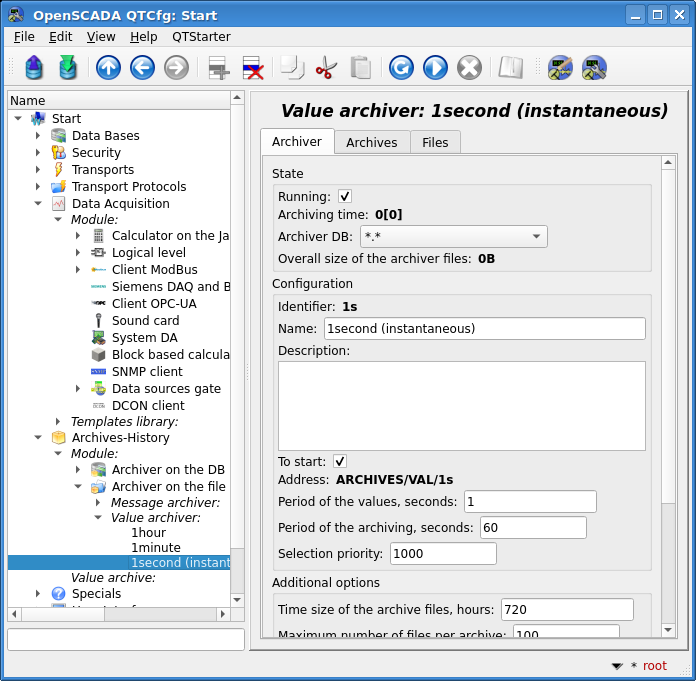Image resolution: width=696 pixels, height=681 pixels.
Task: Click the root user label in status bar
Action: (655, 665)
